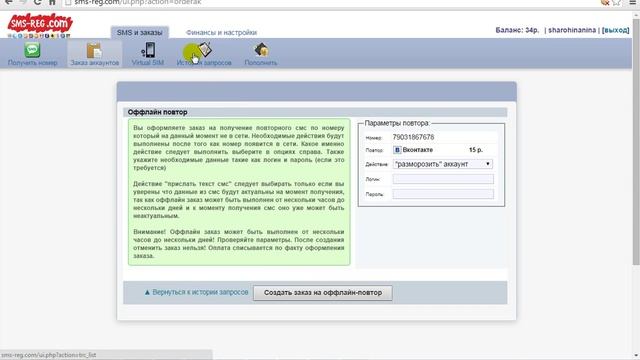Switch to Финансы и настройки tab
Image resolution: width=640 pixels, height=360 pixels.
click(x=221, y=32)
